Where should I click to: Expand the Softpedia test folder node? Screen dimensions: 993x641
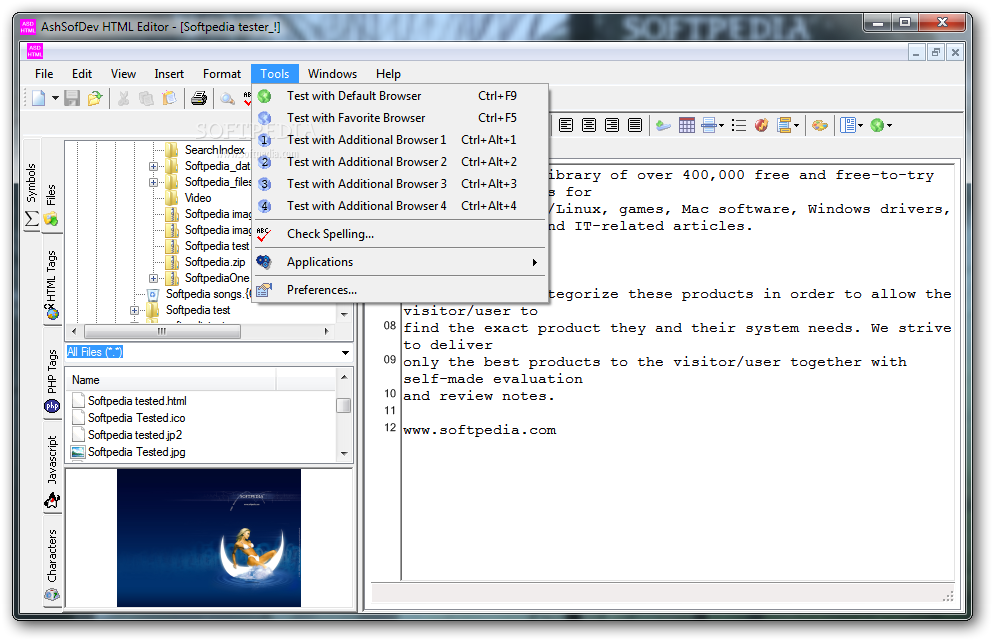pos(134,310)
